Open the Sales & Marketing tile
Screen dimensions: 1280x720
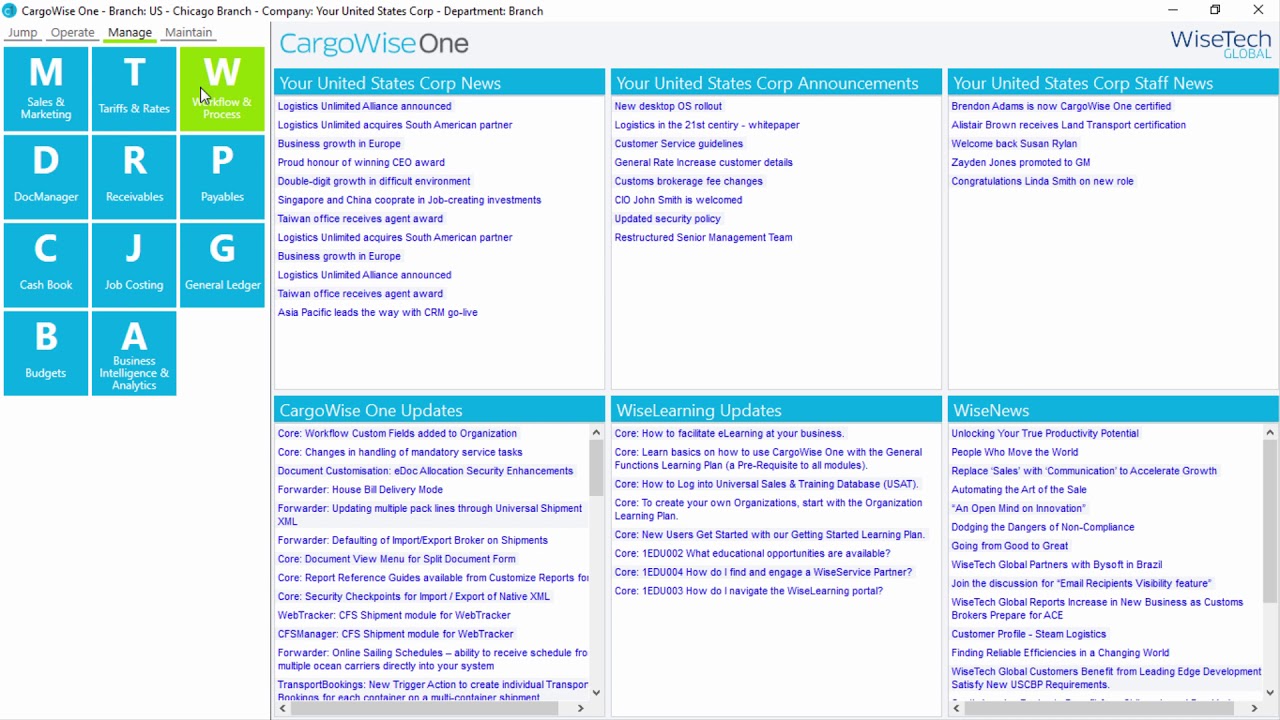[x=46, y=88]
